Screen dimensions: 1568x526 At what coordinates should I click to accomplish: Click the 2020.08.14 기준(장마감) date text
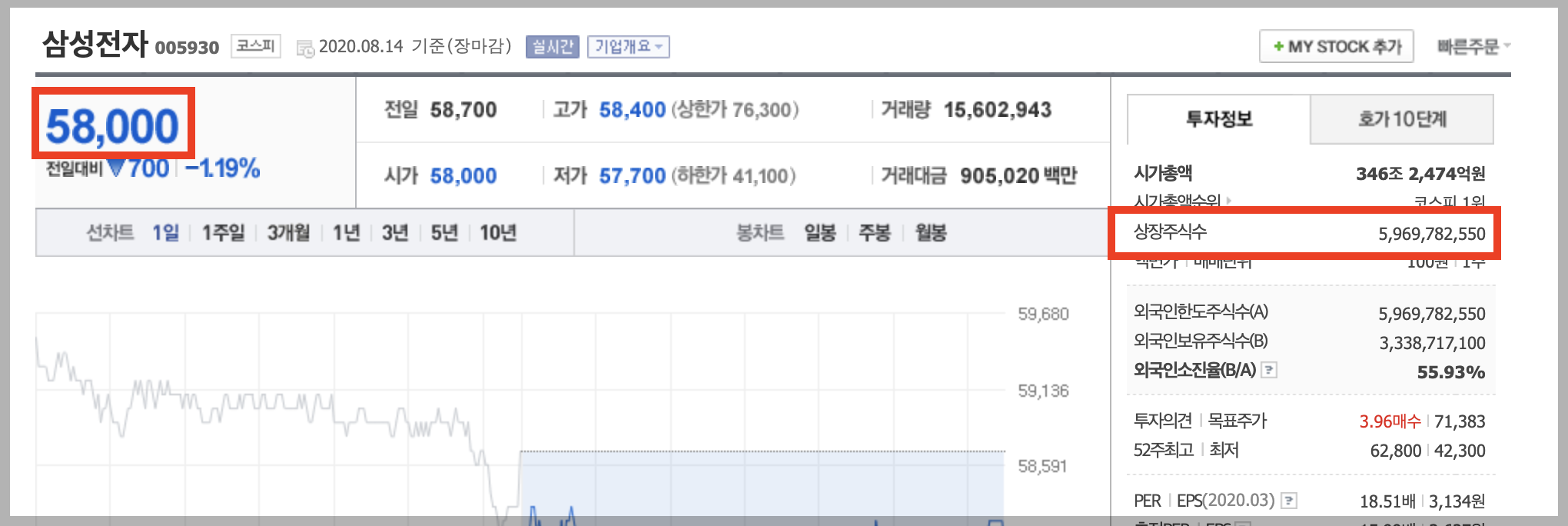415,46
